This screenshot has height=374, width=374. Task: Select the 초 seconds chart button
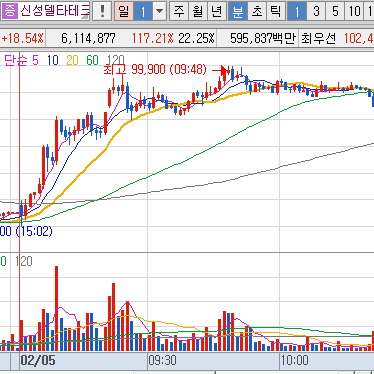(257, 11)
